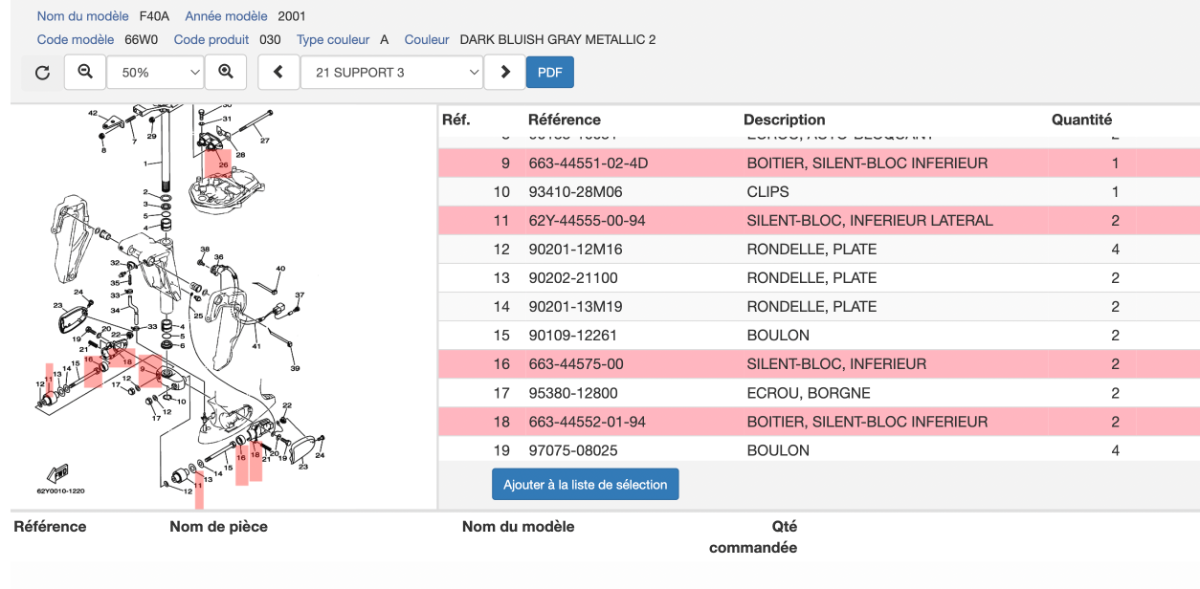This screenshot has width=1200, height=589.
Task: Click BOULON description in row 15
Action: click(778, 335)
